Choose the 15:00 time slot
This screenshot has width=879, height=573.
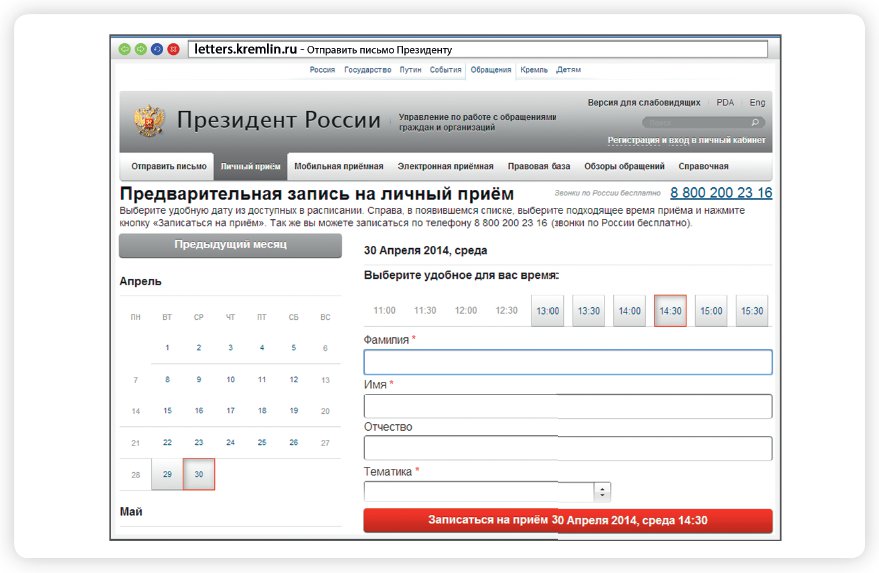pyautogui.click(x=711, y=311)
